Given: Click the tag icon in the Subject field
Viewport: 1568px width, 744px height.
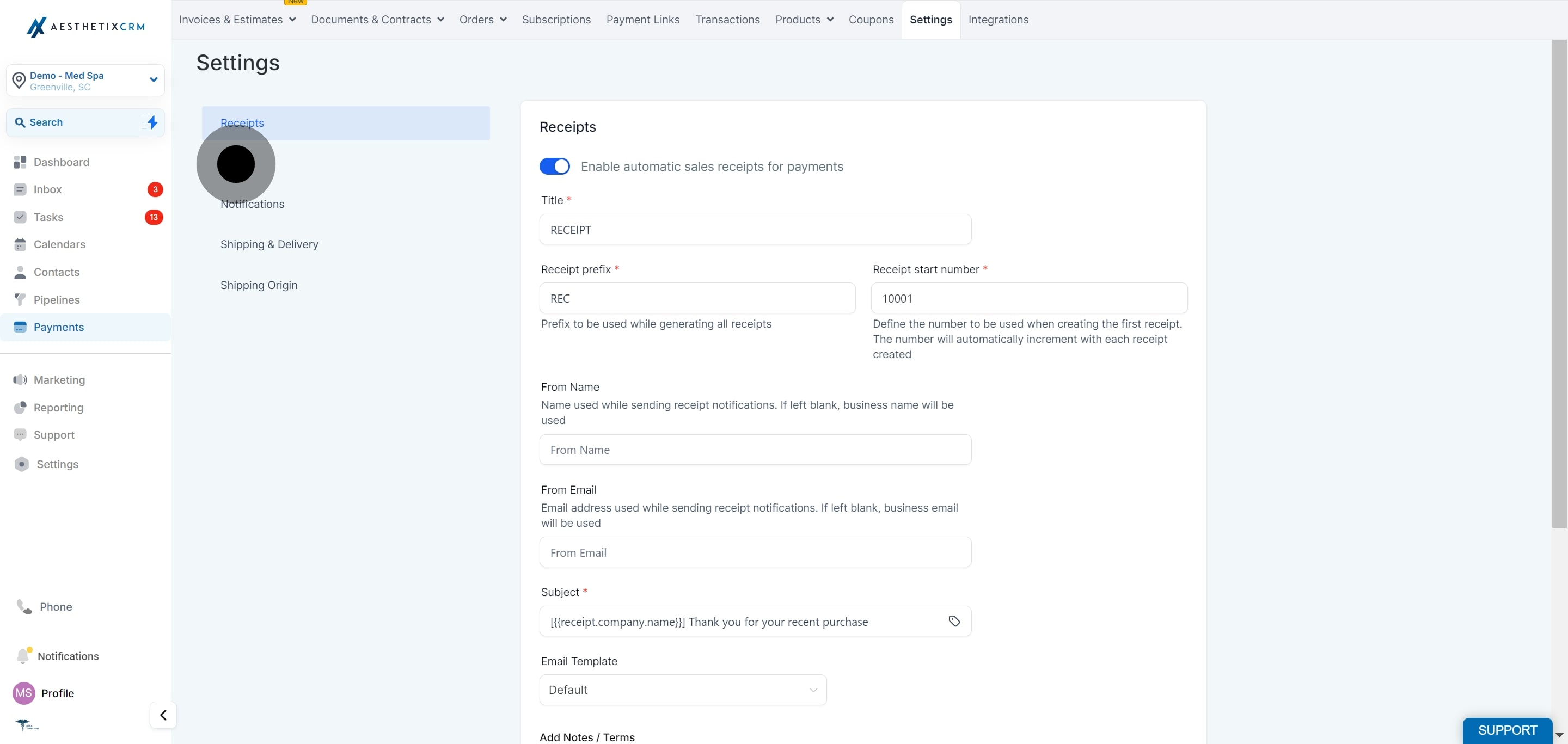Looking at the screenshot, I should (x=954, y=621).
